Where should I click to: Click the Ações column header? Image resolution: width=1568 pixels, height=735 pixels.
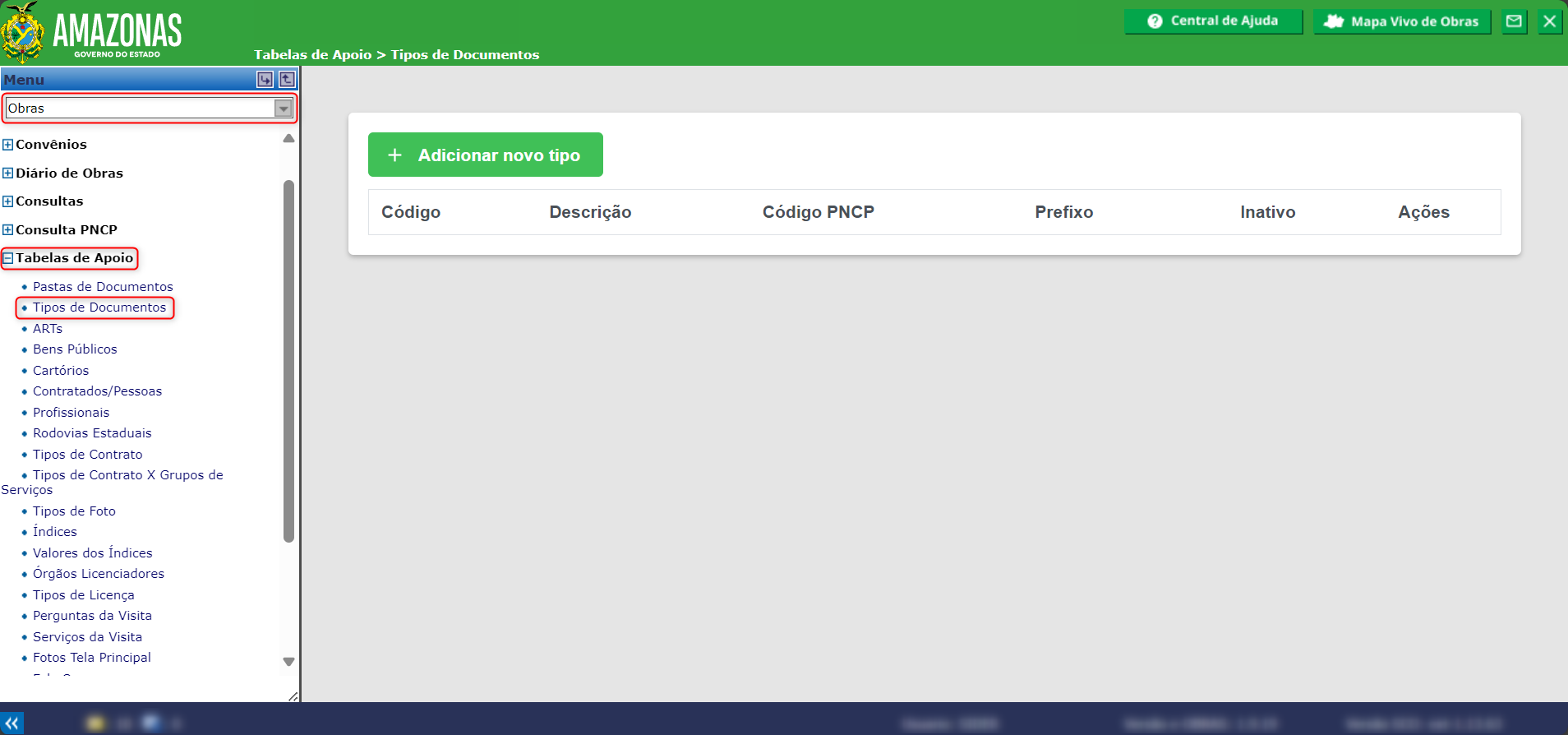tap(1424, 212)
